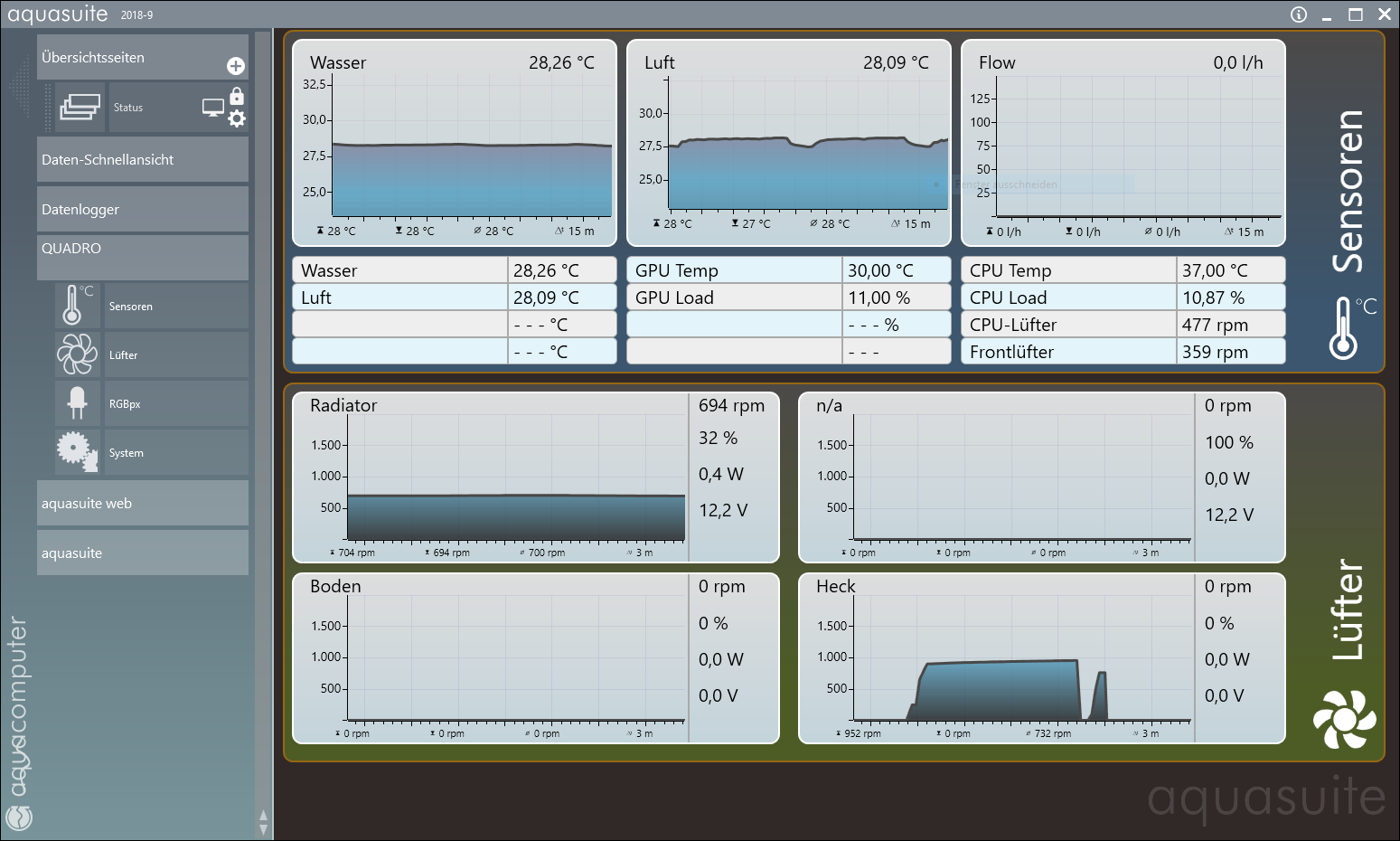Collapse the Übersichtsseiten section header

[x=143, y=58]
